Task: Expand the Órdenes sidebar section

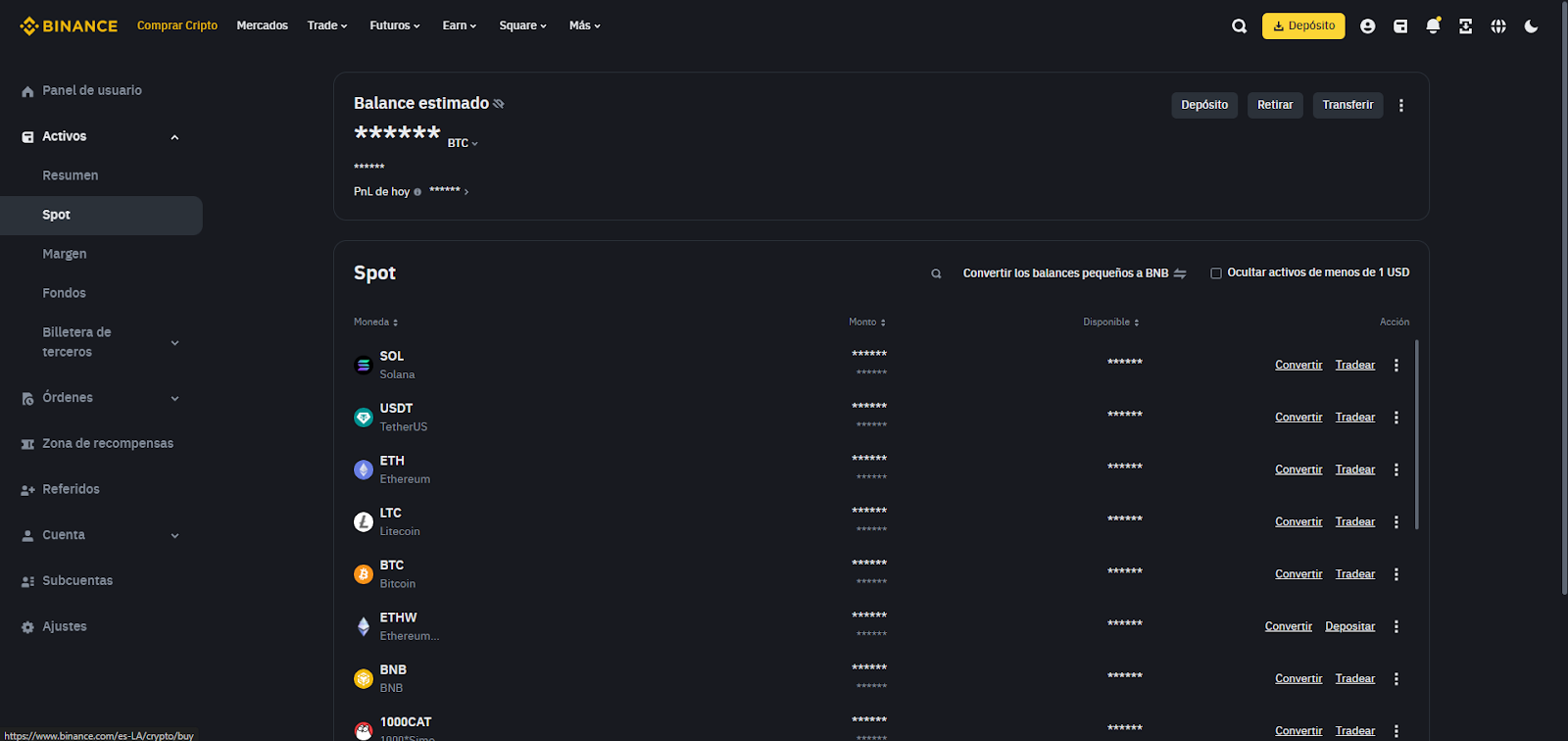Action: point(174,398)
